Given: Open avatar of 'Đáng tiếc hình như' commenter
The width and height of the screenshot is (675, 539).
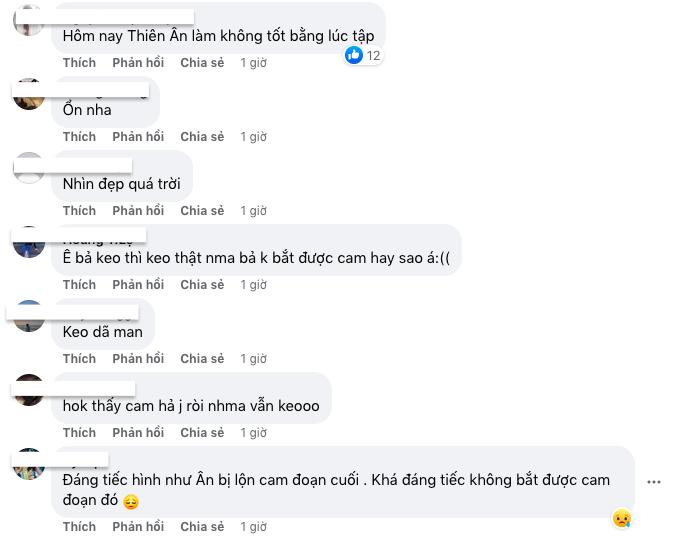Looking at the screenshot, I should click(29, 464).
